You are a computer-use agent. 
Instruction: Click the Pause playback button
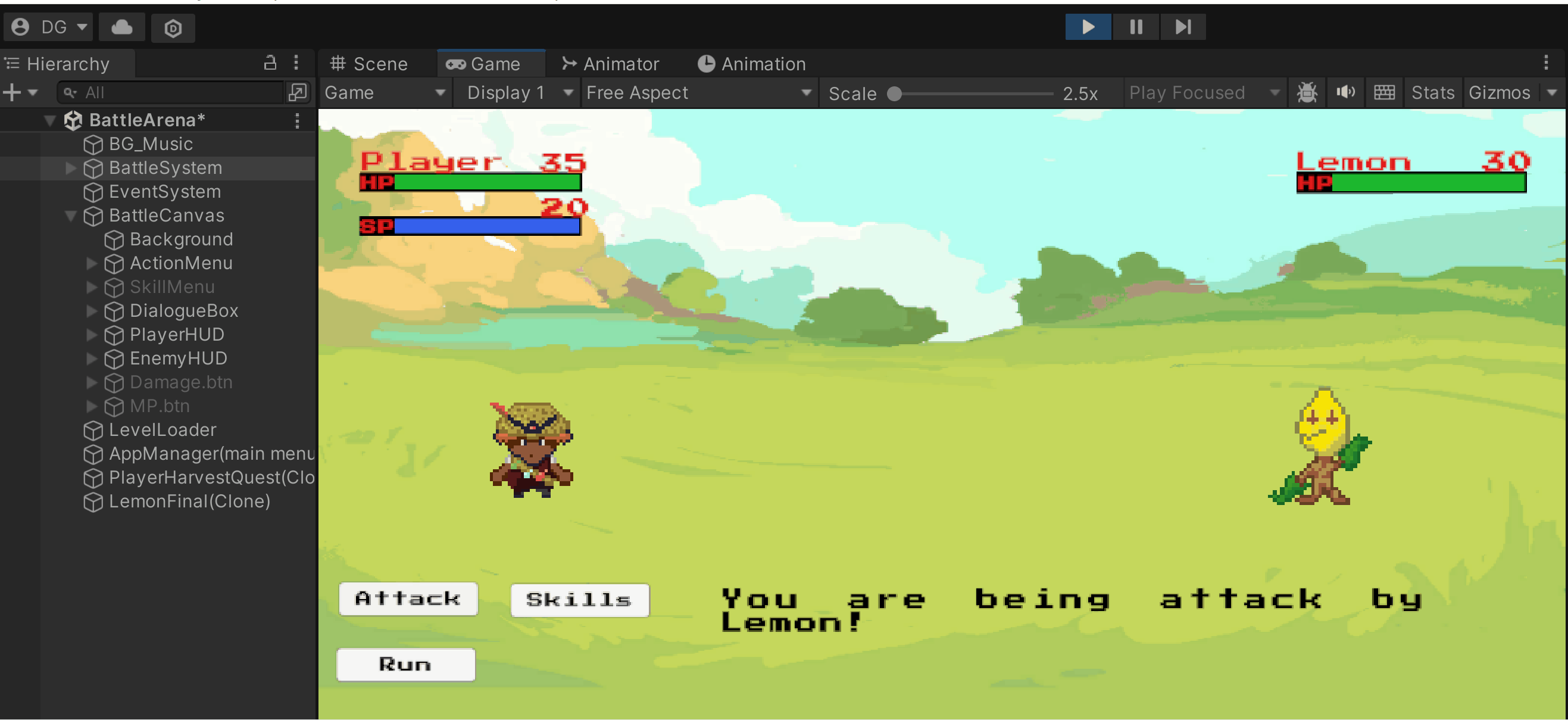[1136, 27]
